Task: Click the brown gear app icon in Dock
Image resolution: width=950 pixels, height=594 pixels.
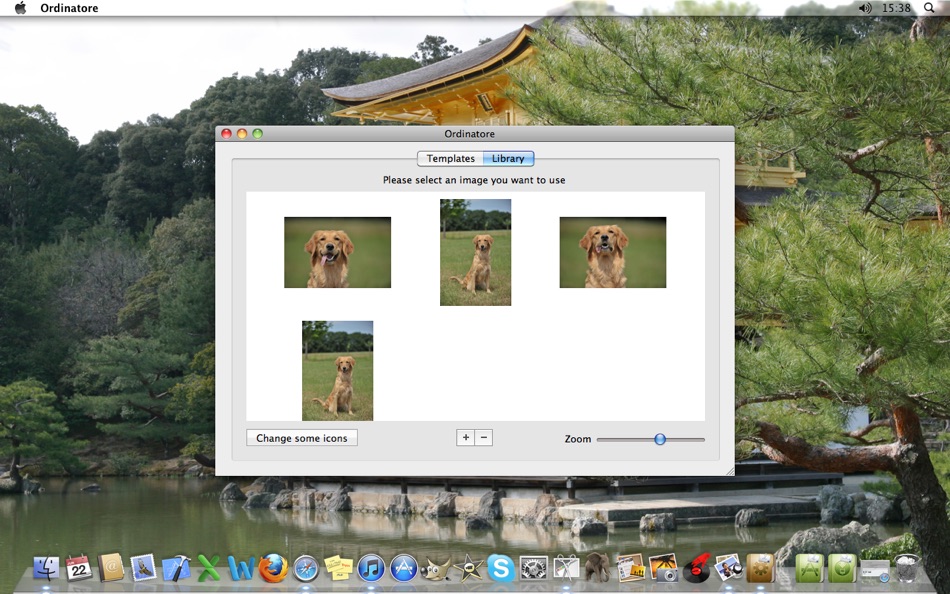Action: [760, 569]
